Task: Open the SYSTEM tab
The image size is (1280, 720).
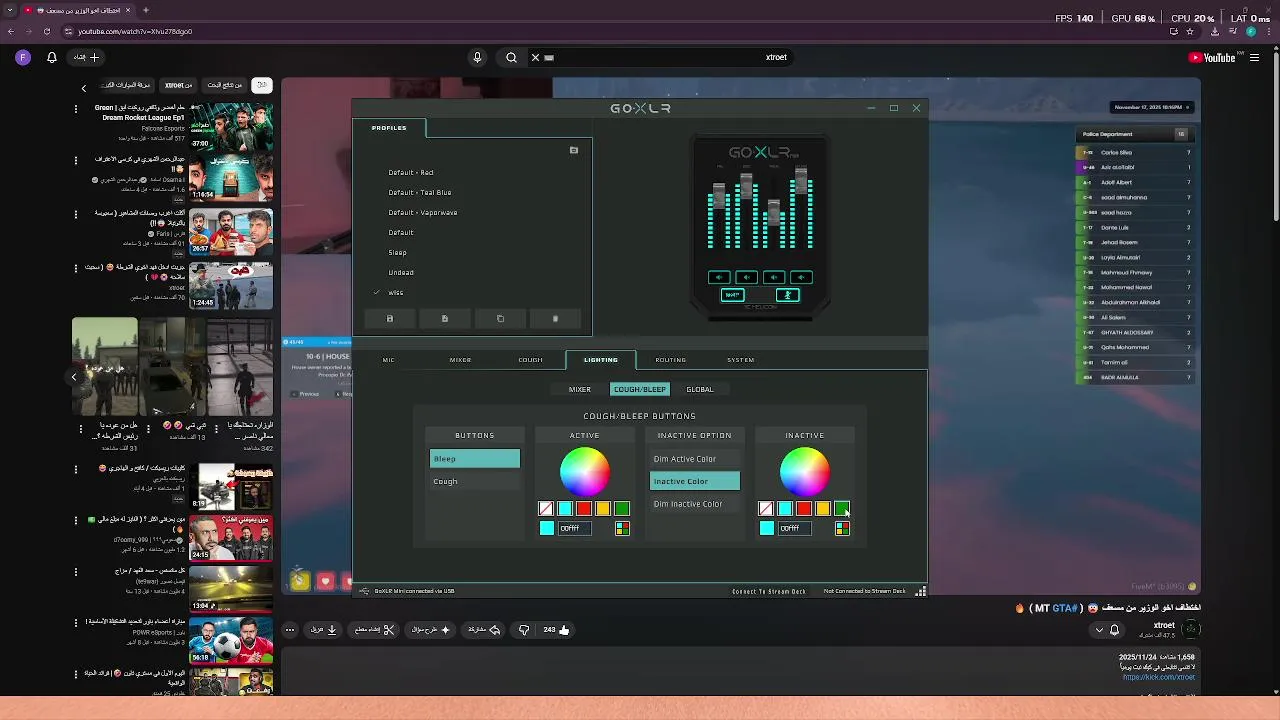Action: click(x=741, y=360)
